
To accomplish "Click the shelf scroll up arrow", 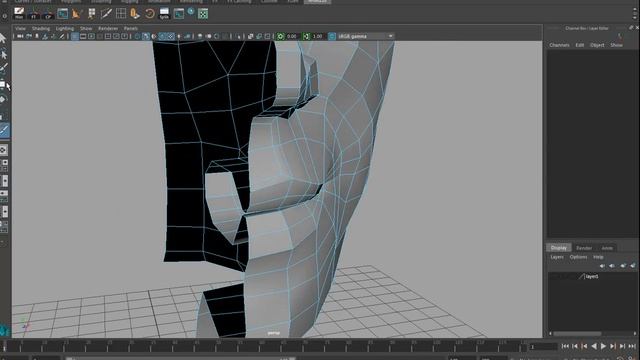I will click(635, 9).
